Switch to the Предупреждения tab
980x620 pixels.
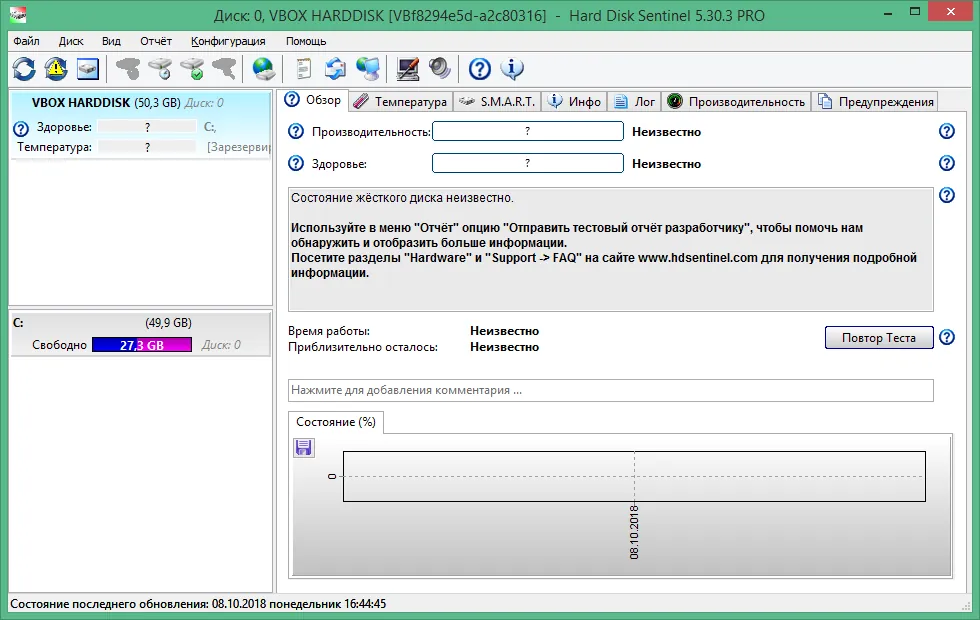(x=876, y=102)
